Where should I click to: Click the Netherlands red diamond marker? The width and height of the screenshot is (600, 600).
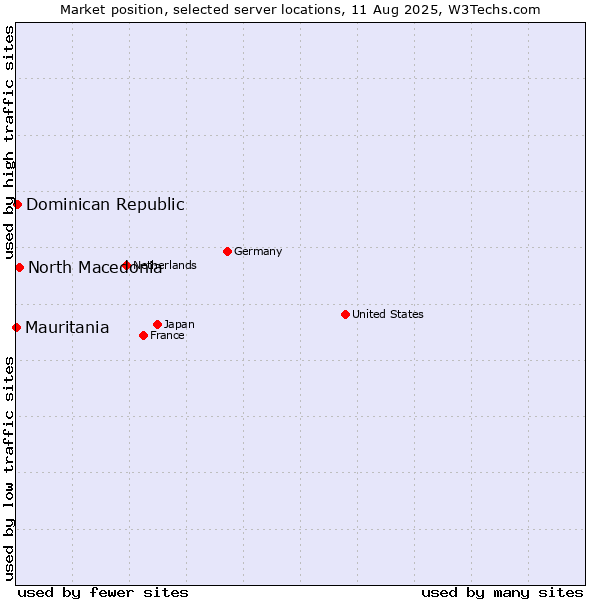[127, 265]
